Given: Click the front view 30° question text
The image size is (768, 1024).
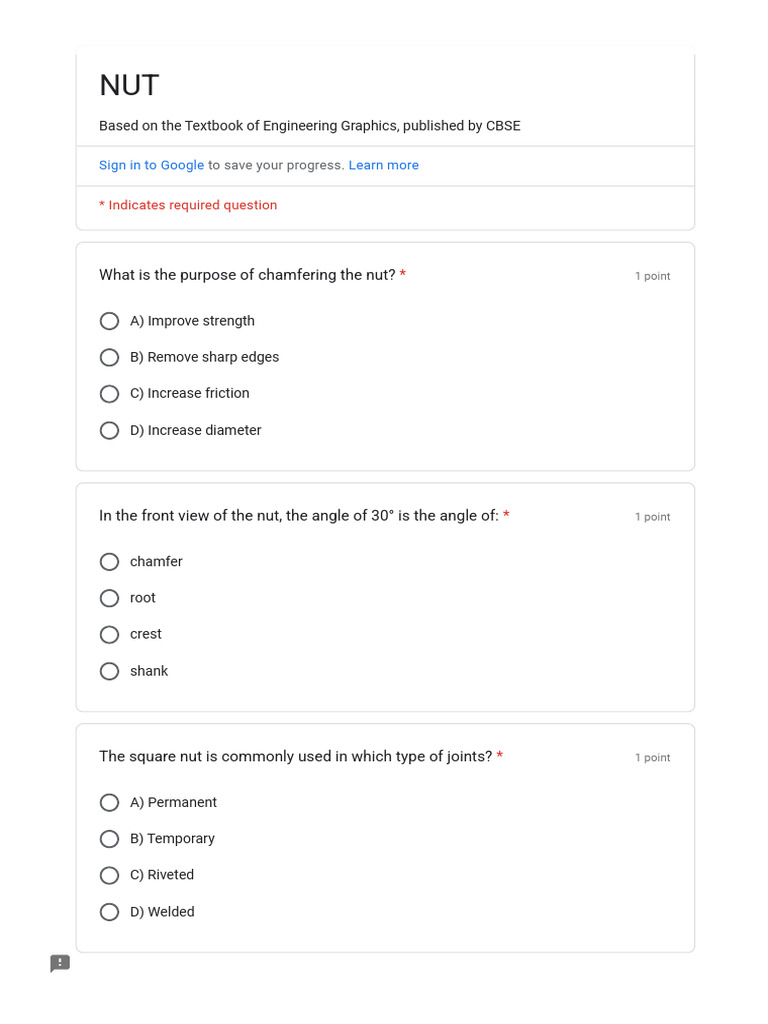Looking at the screenshot, I should (299, 516).
